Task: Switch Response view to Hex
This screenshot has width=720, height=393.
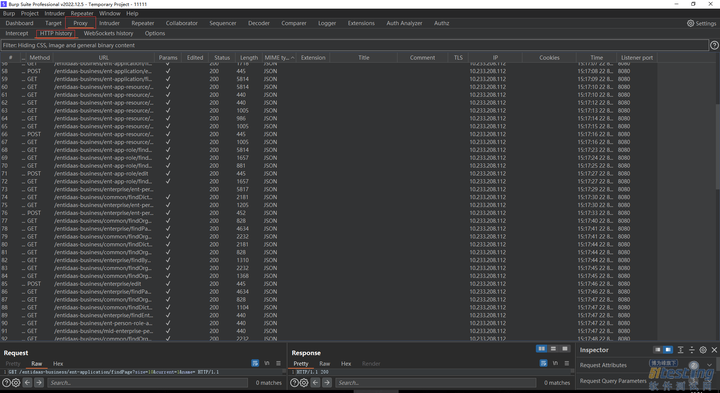Action: 346,364
